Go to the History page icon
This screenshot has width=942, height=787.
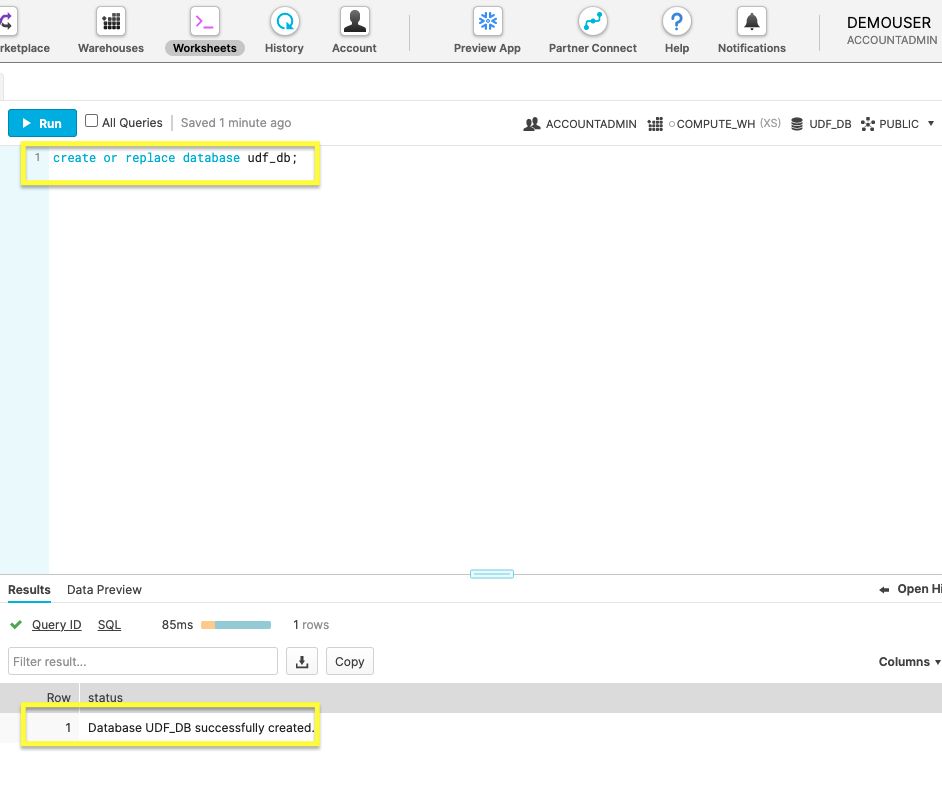click(x=284, y=22)
